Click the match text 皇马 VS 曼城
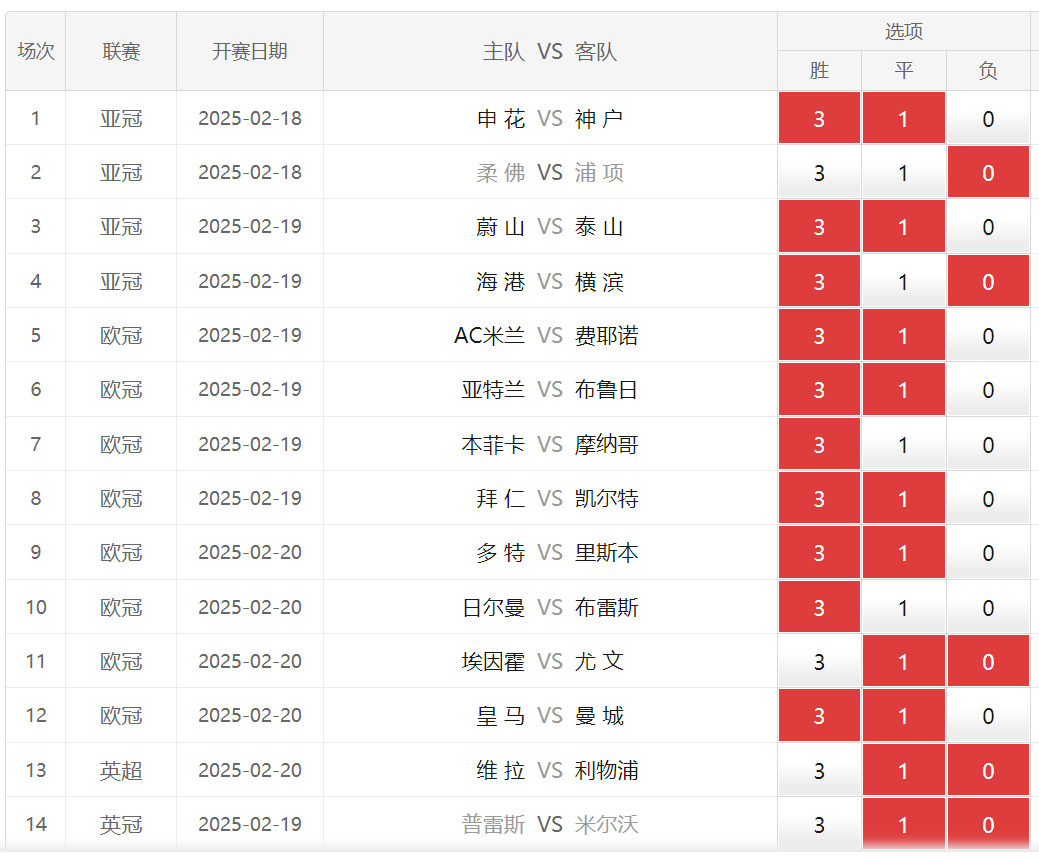The height and width of the screenshot is (861, 1039). click(x=550, y=717)
